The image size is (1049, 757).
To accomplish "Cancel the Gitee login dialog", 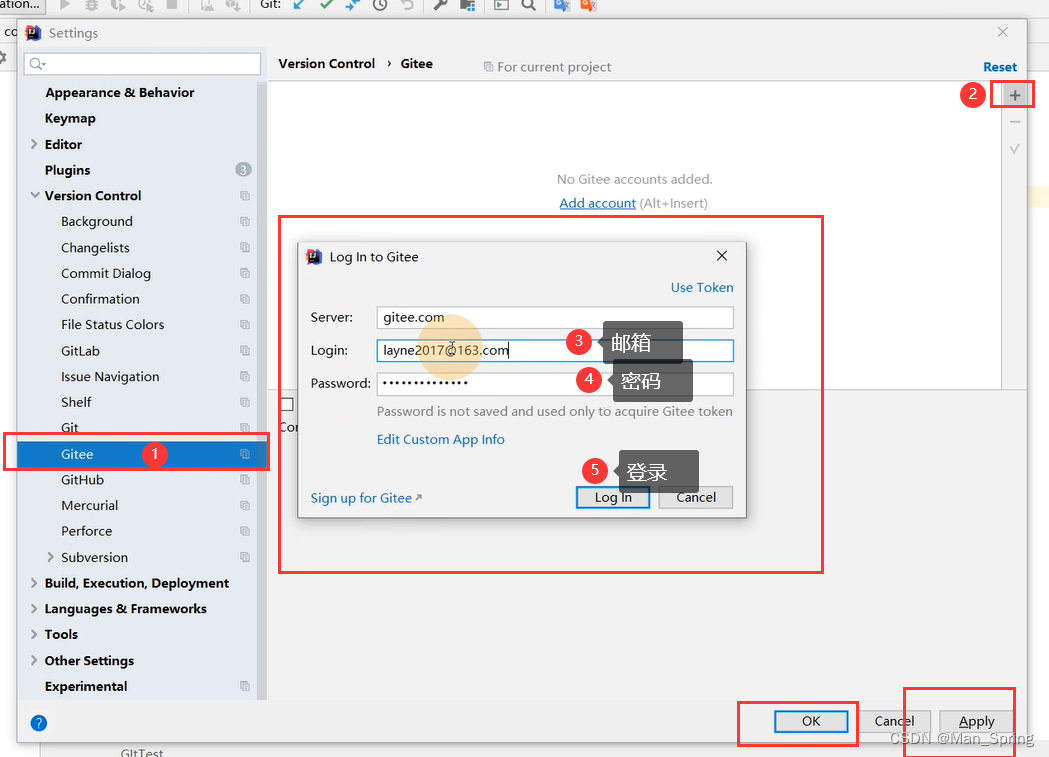I will click(696, 498).
